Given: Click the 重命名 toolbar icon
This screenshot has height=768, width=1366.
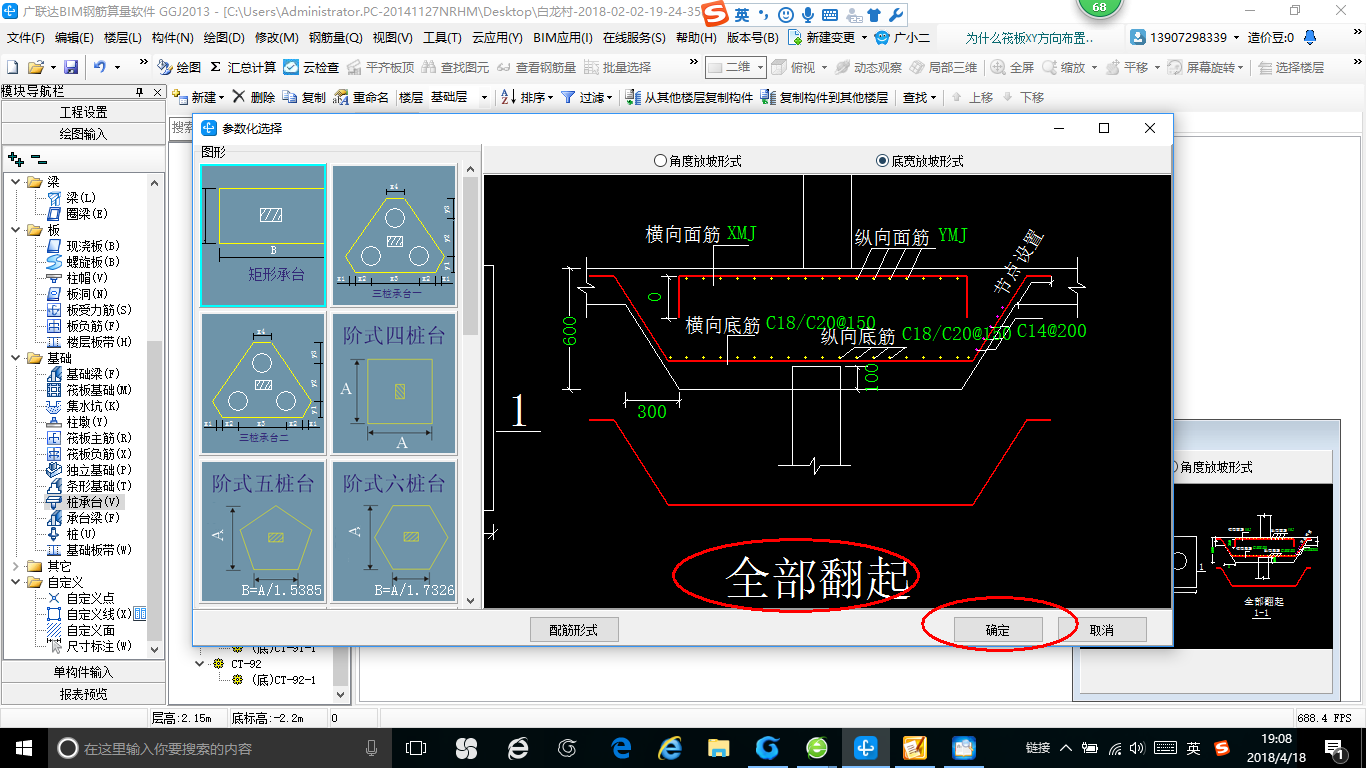Looking at the screenshot, I should [361, 97].
